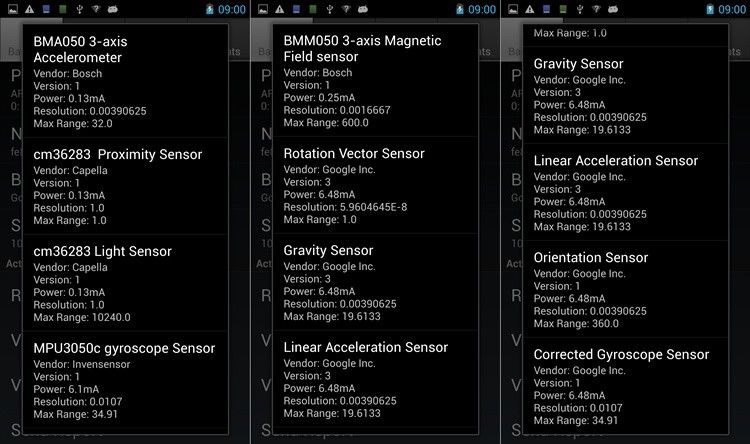Tap Android debugging icon in first screenshot's status bar
The image size is (750, 444).
click(x=112, y=9)
